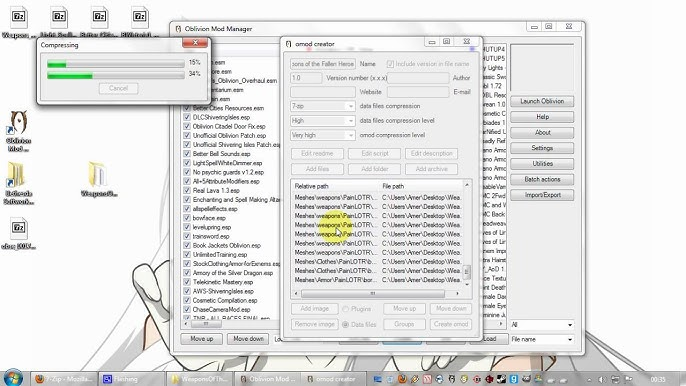Screen dimensions: 686x386
Task: Click the Import/Export button
Action: click(542, 195)
